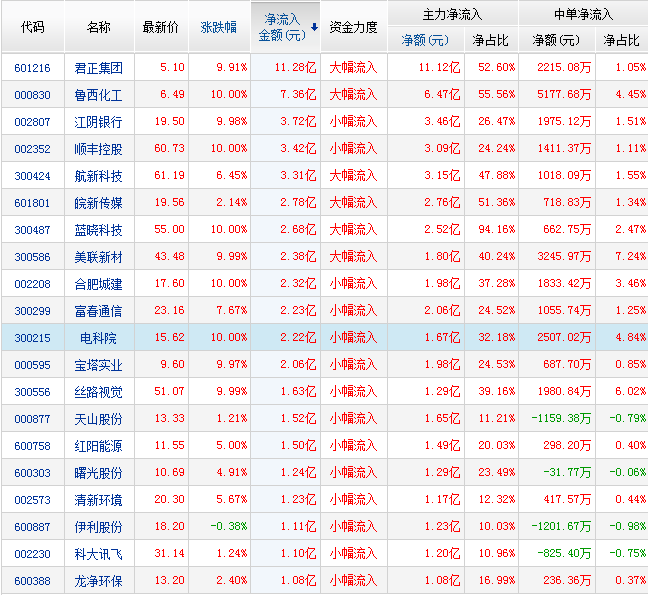Open stock code 002352
648x595 pixels.
tap(32, 149)
